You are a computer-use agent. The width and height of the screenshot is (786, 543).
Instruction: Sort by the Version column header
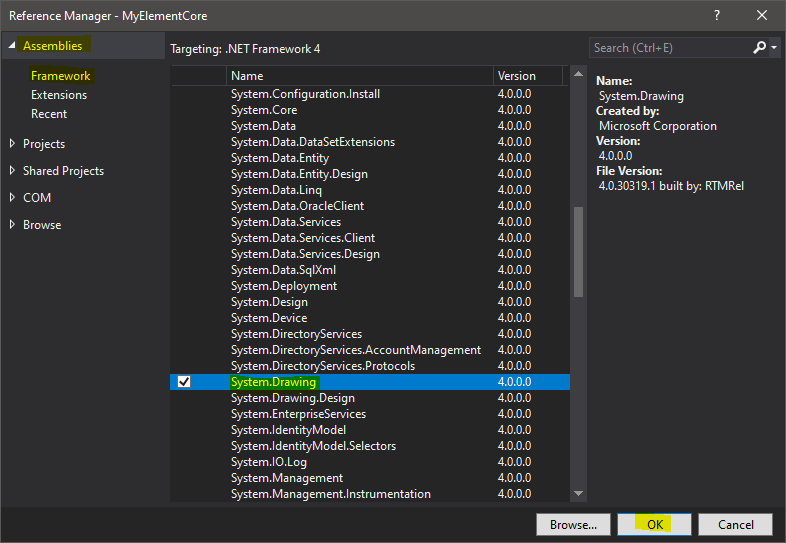527,76
